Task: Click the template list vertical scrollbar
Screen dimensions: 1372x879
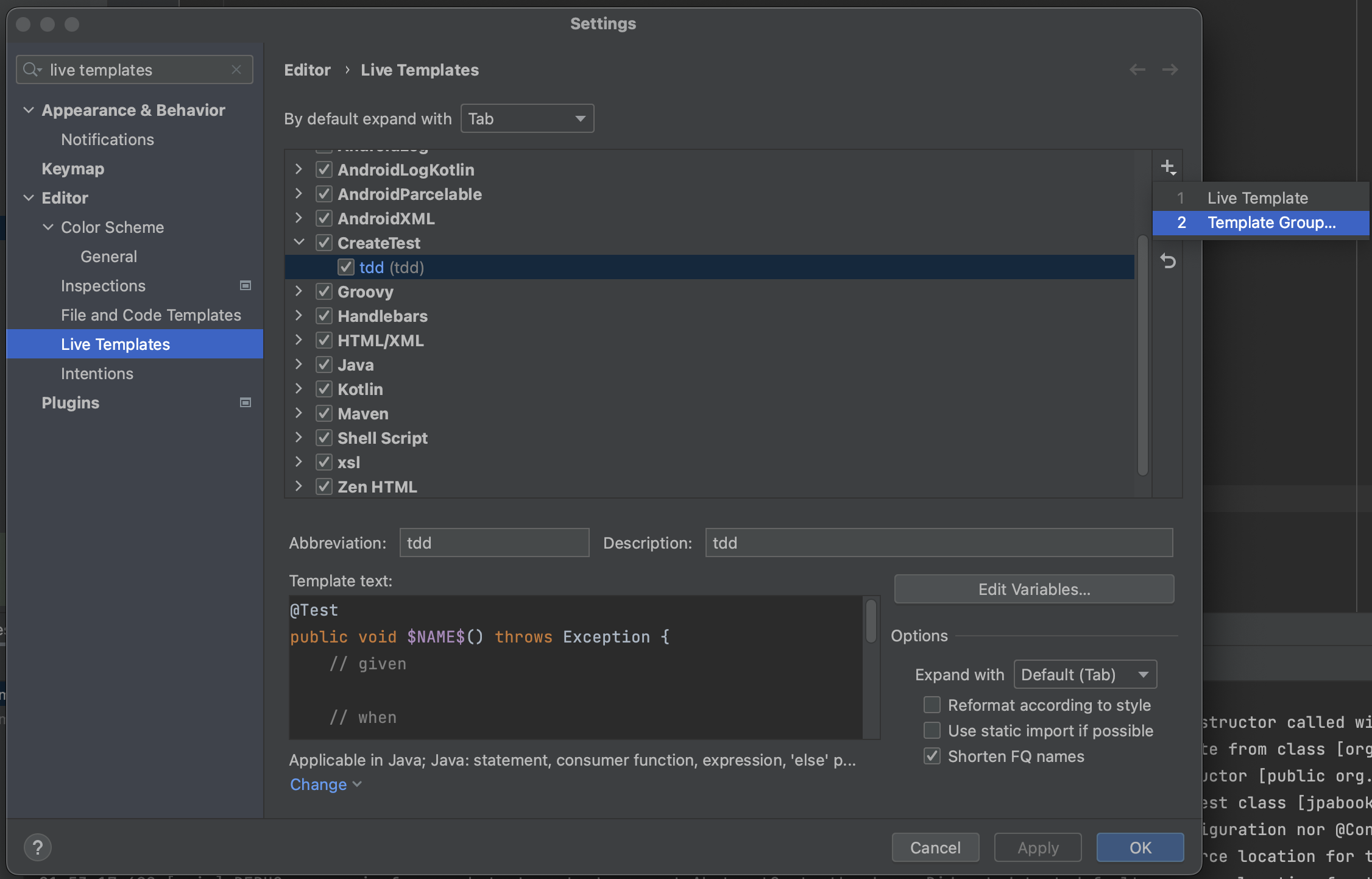Action: pyautogui.click(x=1142, y=354)
